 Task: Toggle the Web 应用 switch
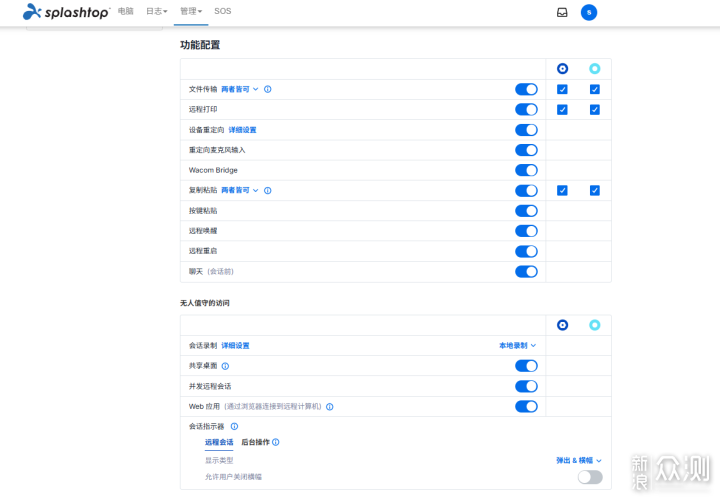pyautogui.click(x=526, y=406)
